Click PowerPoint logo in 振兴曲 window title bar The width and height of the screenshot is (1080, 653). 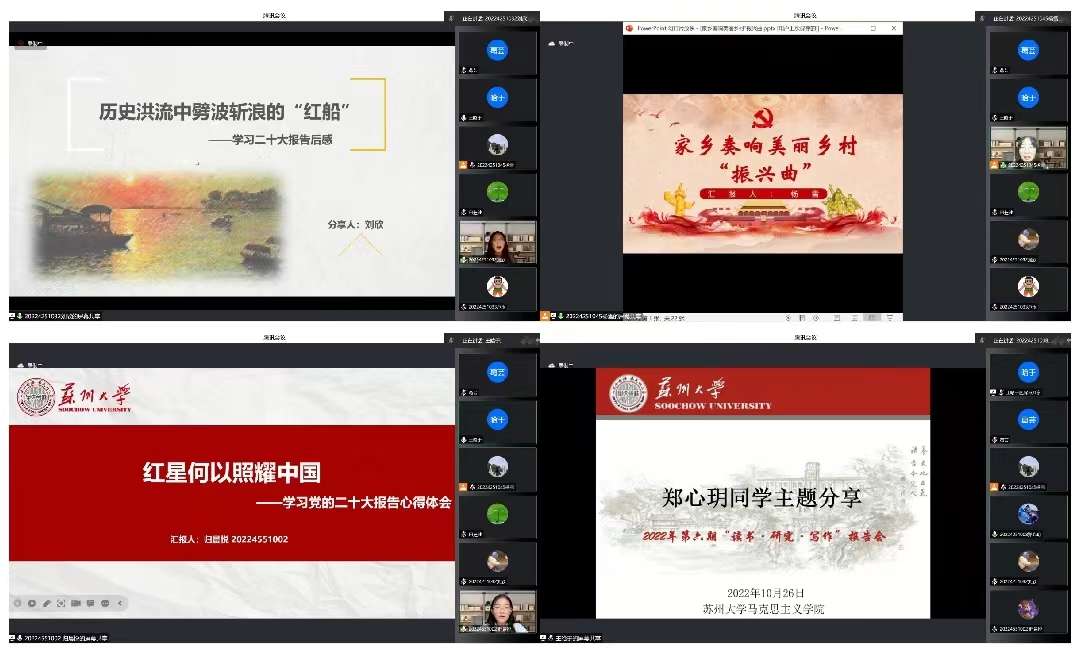point(630,29)
